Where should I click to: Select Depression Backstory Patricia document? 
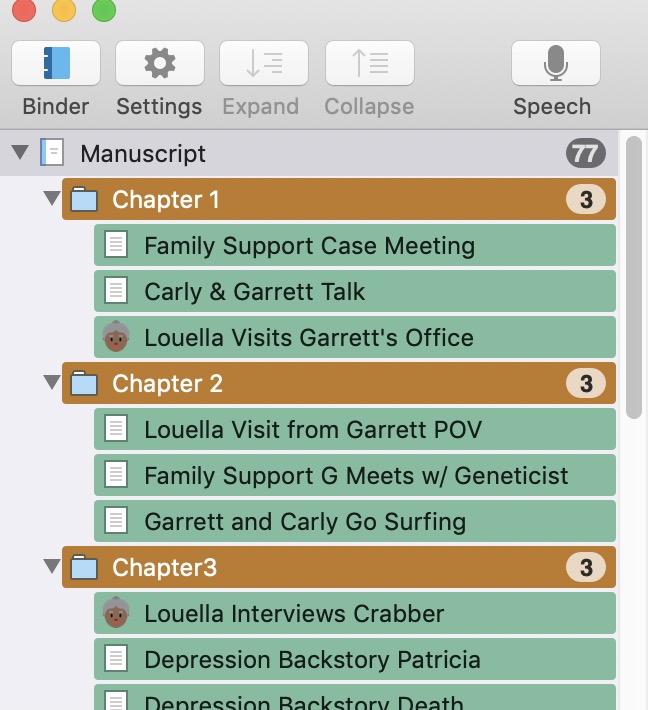coord(355,659)
